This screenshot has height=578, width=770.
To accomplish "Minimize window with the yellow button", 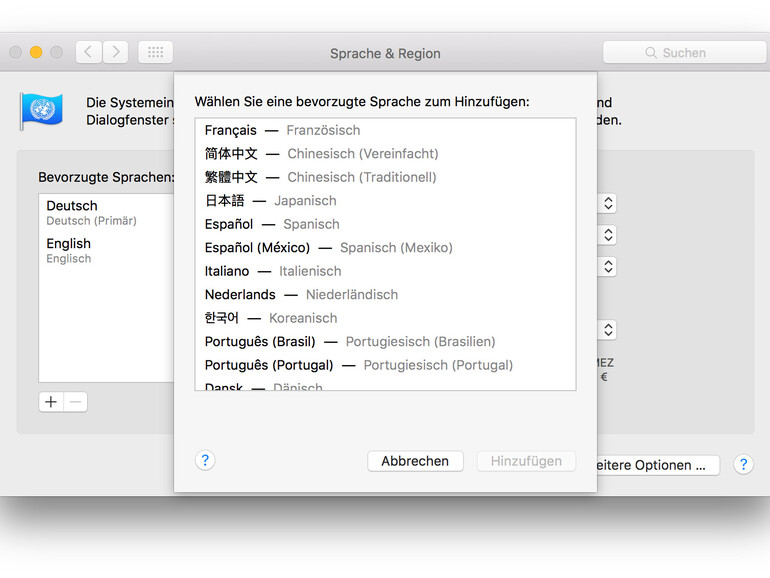I will (36, 52).
